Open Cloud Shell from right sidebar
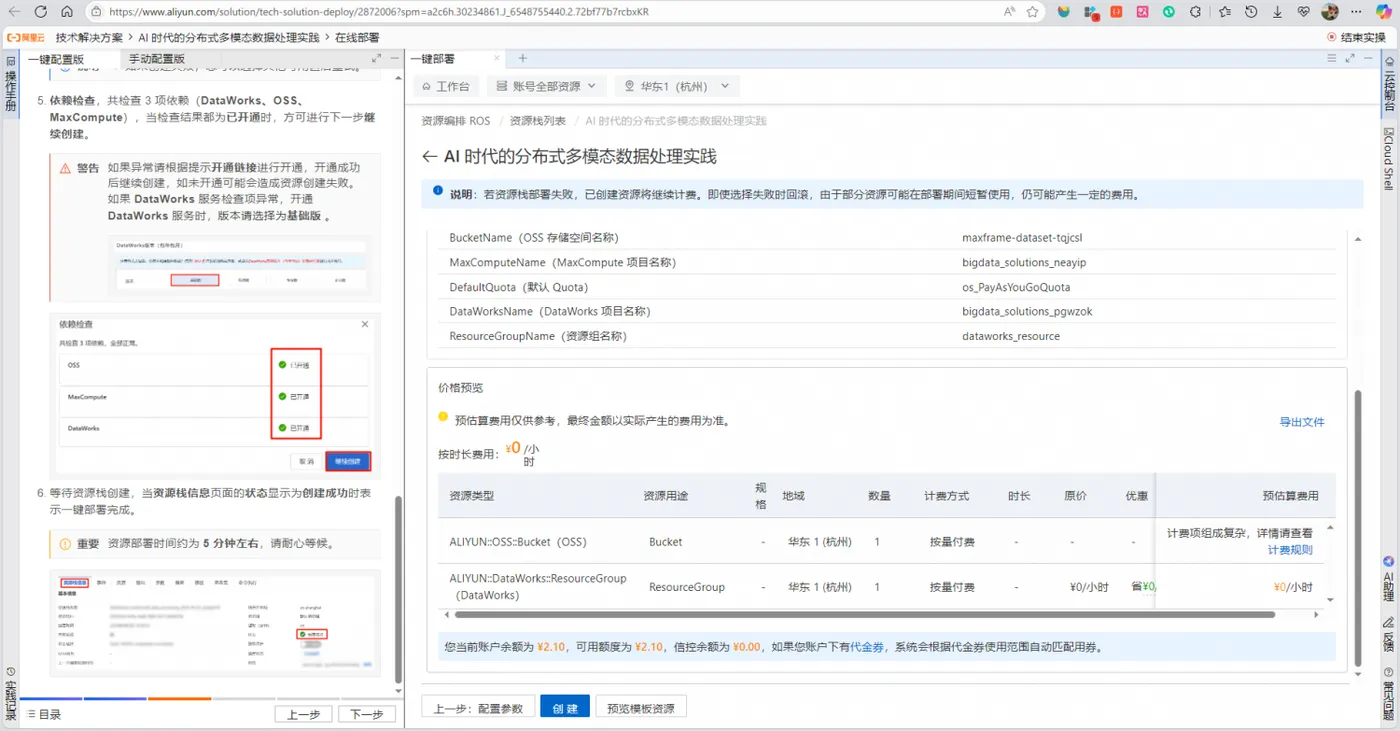 coord(1389,158)
